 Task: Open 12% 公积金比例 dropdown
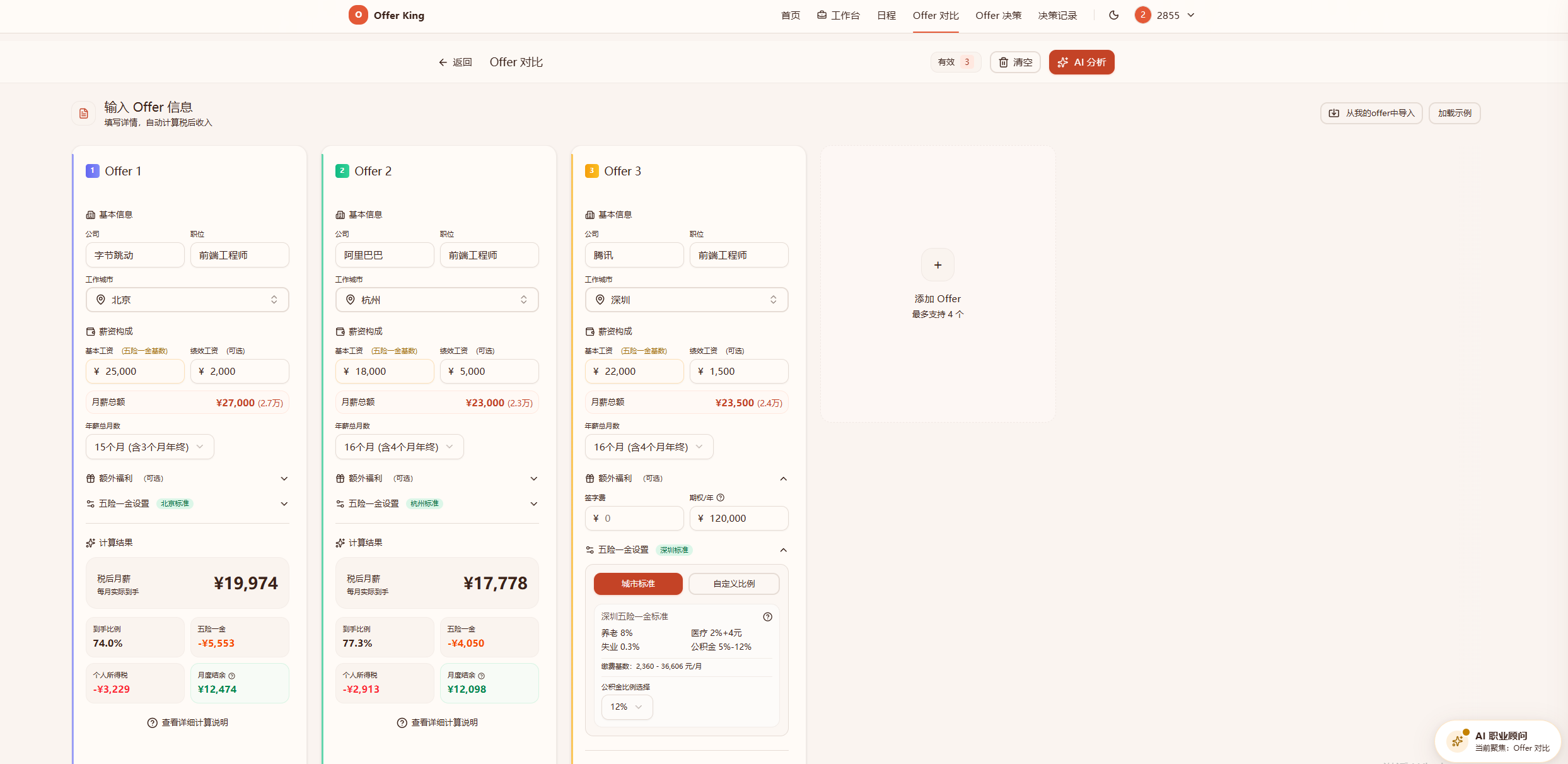pyautogui.click(x=627, y=707)
